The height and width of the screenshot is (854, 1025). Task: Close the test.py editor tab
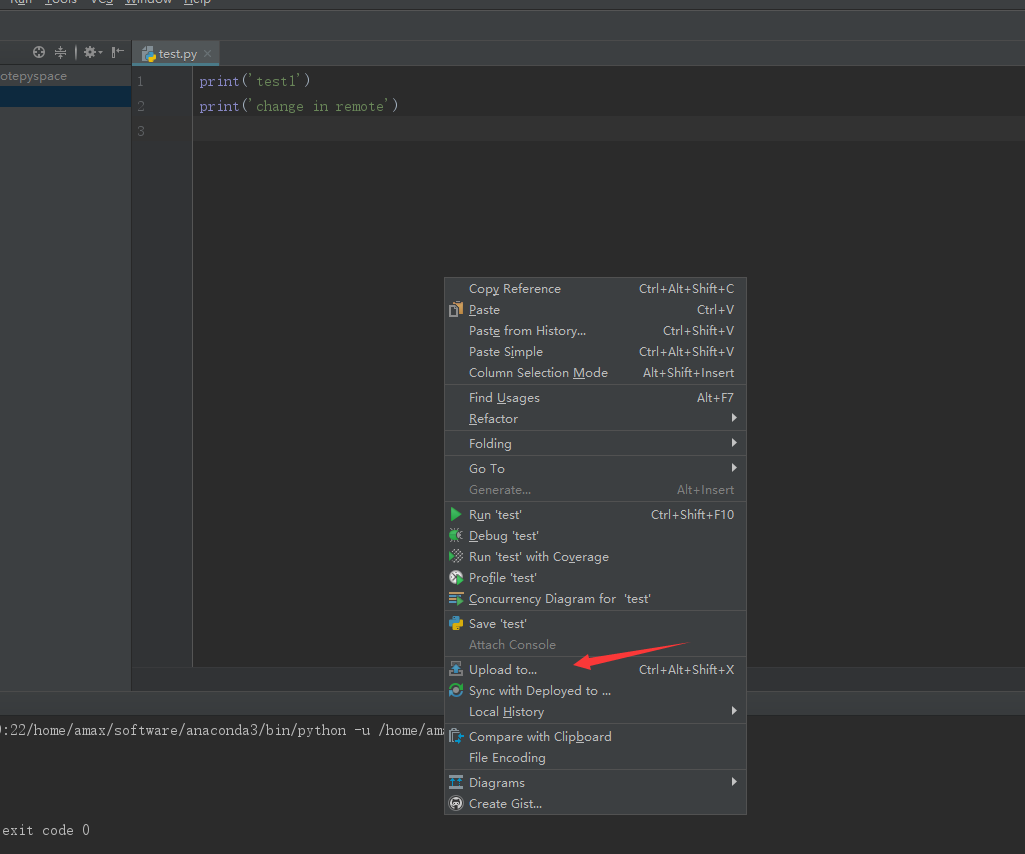click(208, 54)
